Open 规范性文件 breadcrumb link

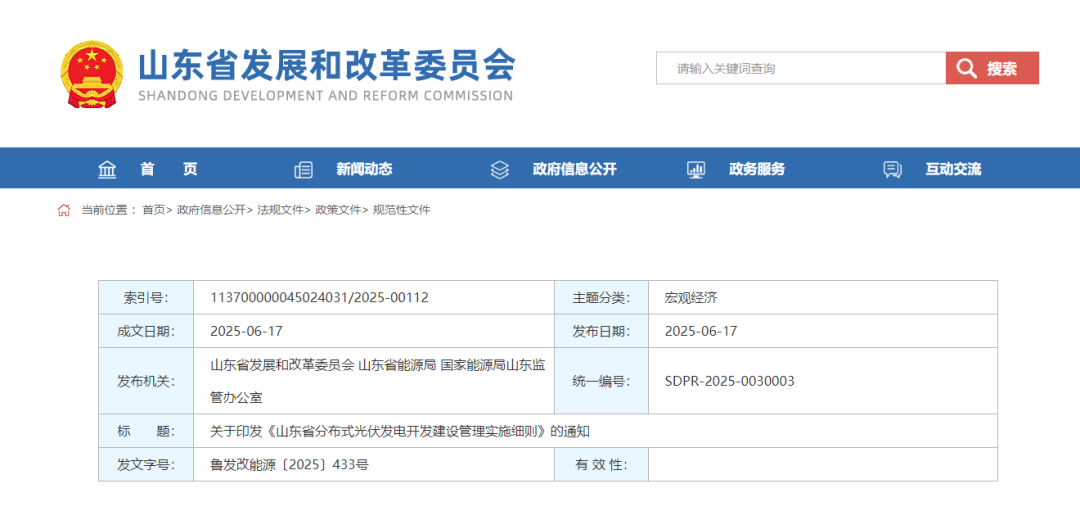coord(402,210)
